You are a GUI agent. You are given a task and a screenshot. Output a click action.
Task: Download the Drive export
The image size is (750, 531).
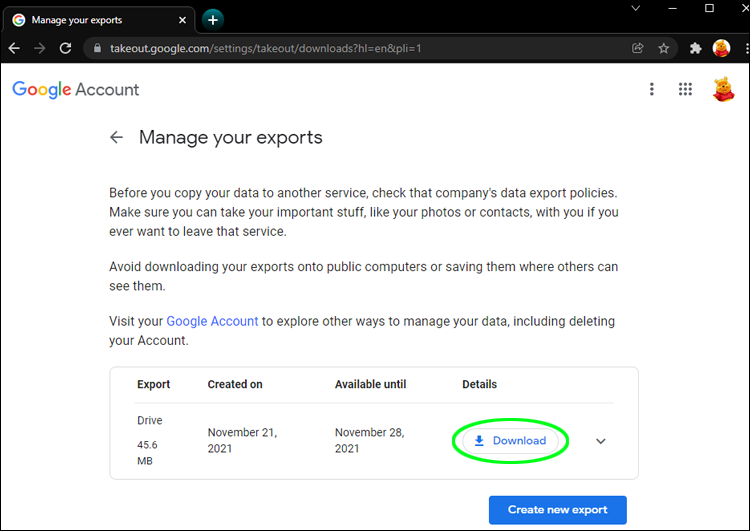[x=510, y=441]
